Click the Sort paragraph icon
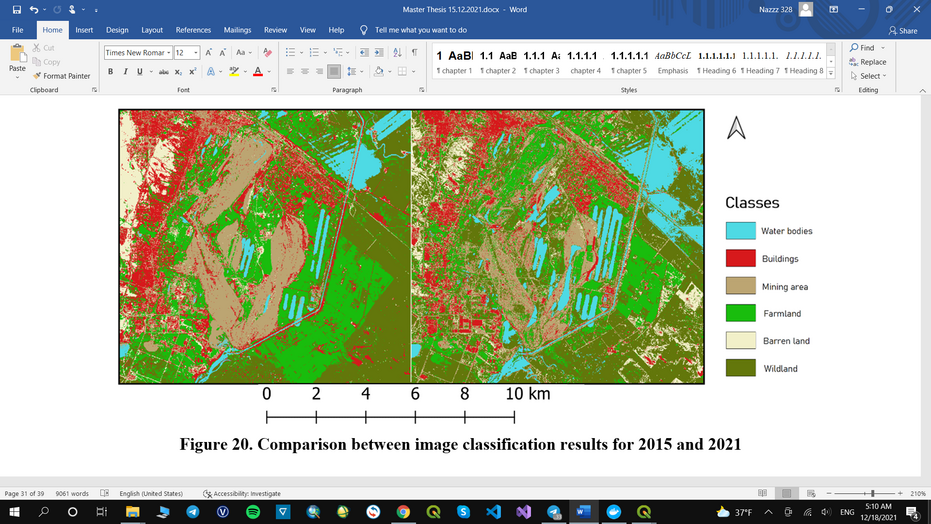This screenshot has height=524, width=931. tap(396, 52)
